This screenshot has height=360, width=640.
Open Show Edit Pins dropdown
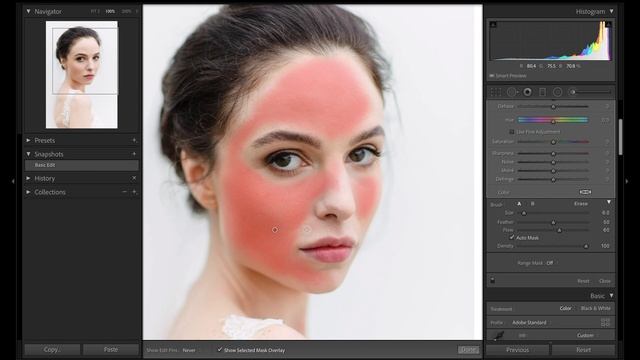pyautogui.click(x=189, y=350)
